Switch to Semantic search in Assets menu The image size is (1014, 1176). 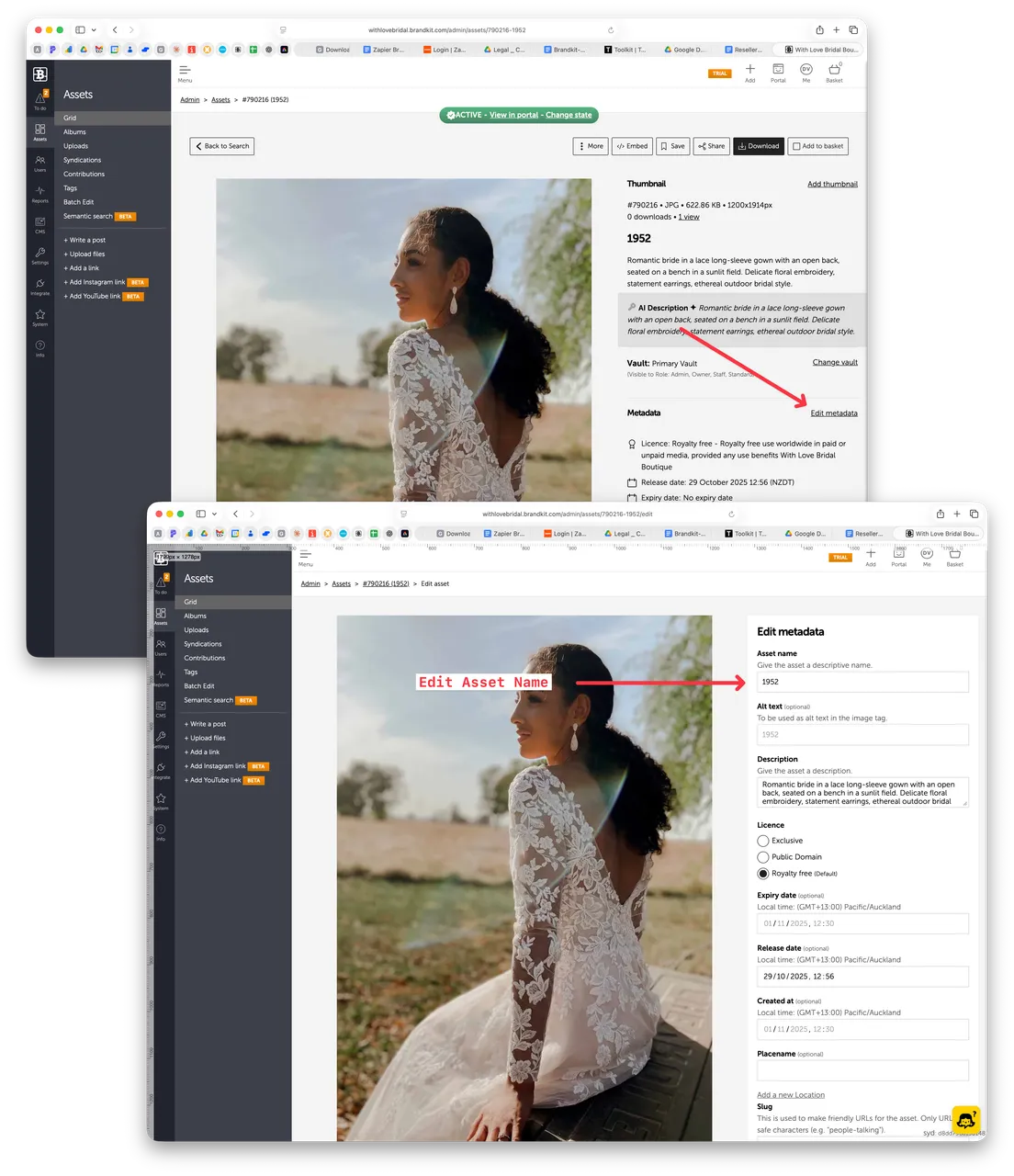click(209, 700)
